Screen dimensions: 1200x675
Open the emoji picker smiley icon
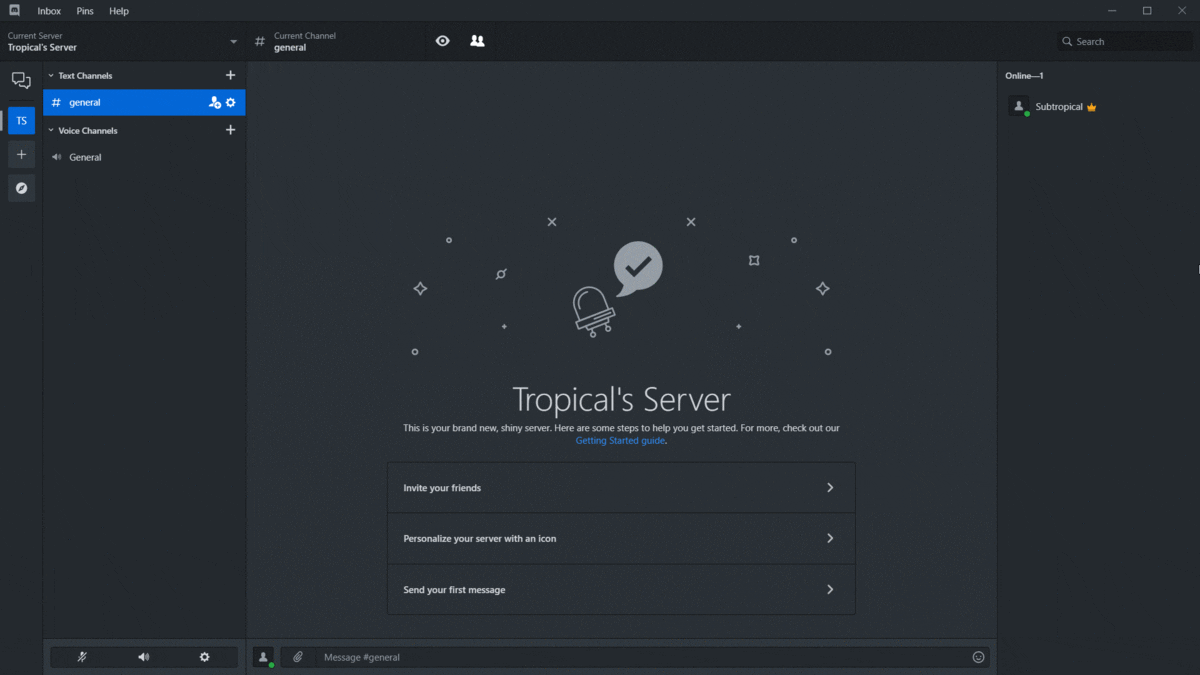[978, 657]
